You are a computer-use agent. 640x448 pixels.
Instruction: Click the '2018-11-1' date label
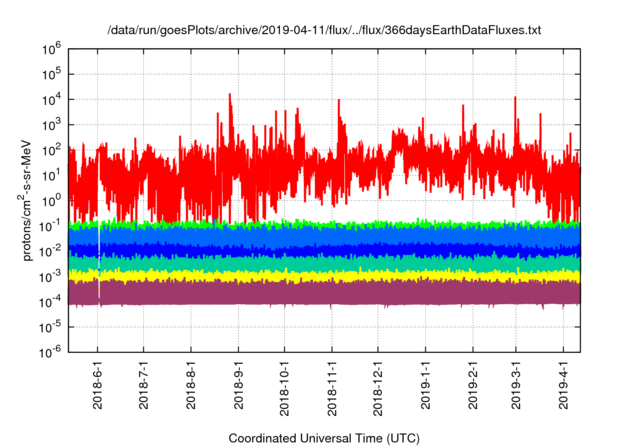[x=332, y=388]
